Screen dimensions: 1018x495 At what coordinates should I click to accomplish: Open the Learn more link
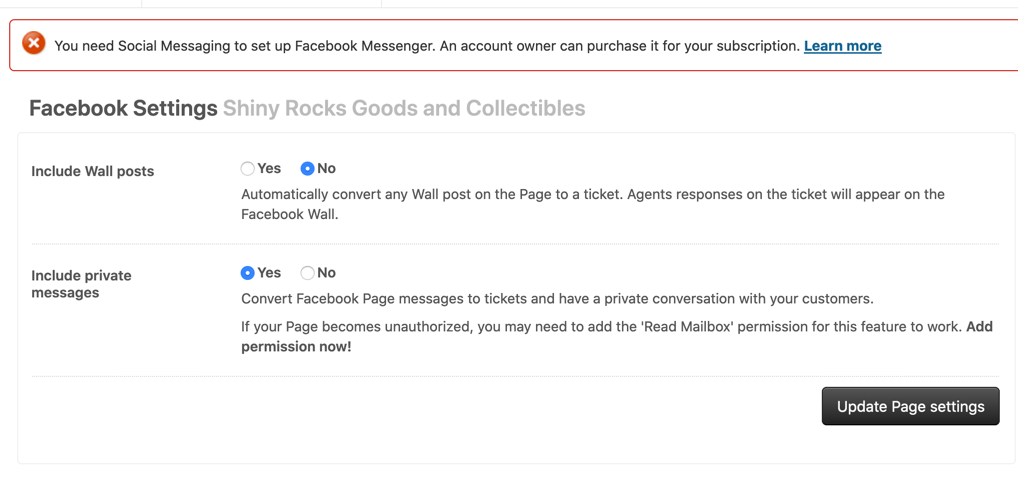pos(842,46)
